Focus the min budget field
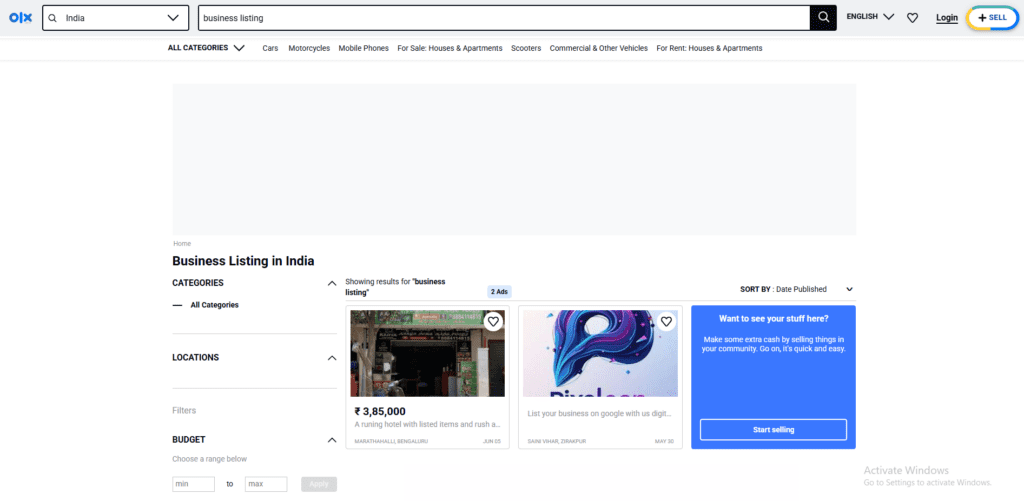The width and height of the screenshot is (1024, 501). coord(193,484)
